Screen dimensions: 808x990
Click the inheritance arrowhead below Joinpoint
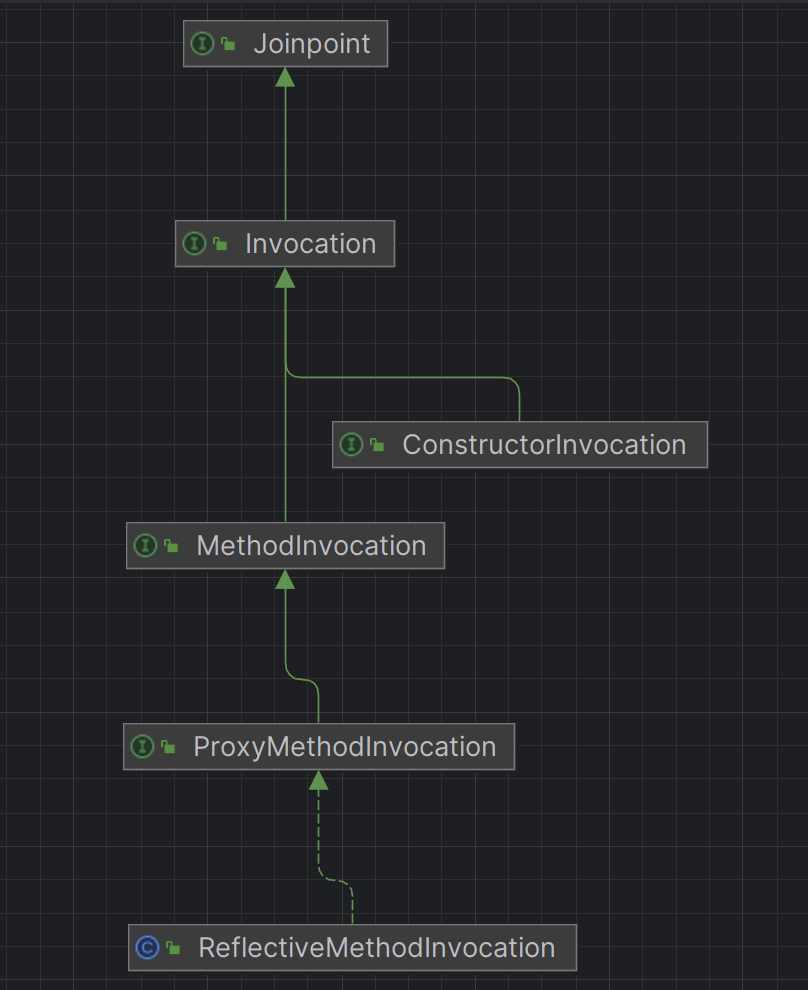coord(285,77)
